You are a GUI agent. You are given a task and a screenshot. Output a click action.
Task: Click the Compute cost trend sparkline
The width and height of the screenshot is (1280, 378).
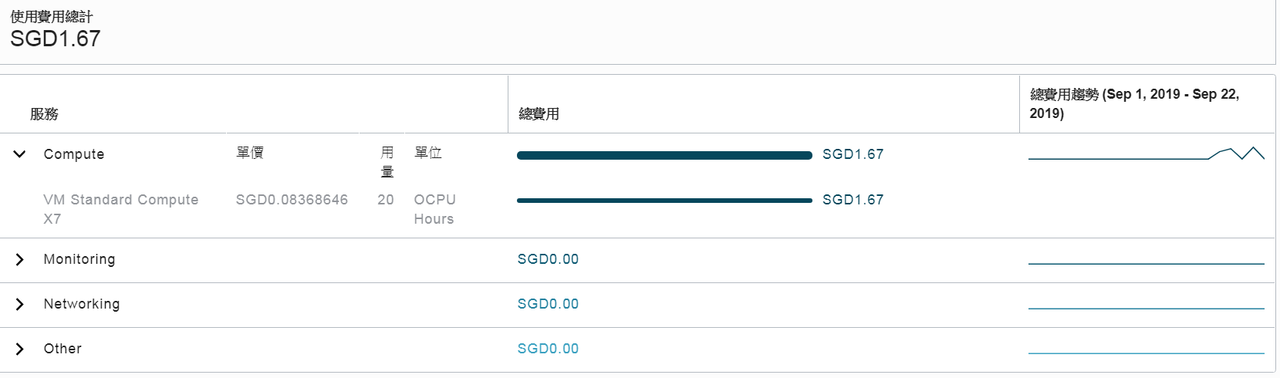(1146, 154)
